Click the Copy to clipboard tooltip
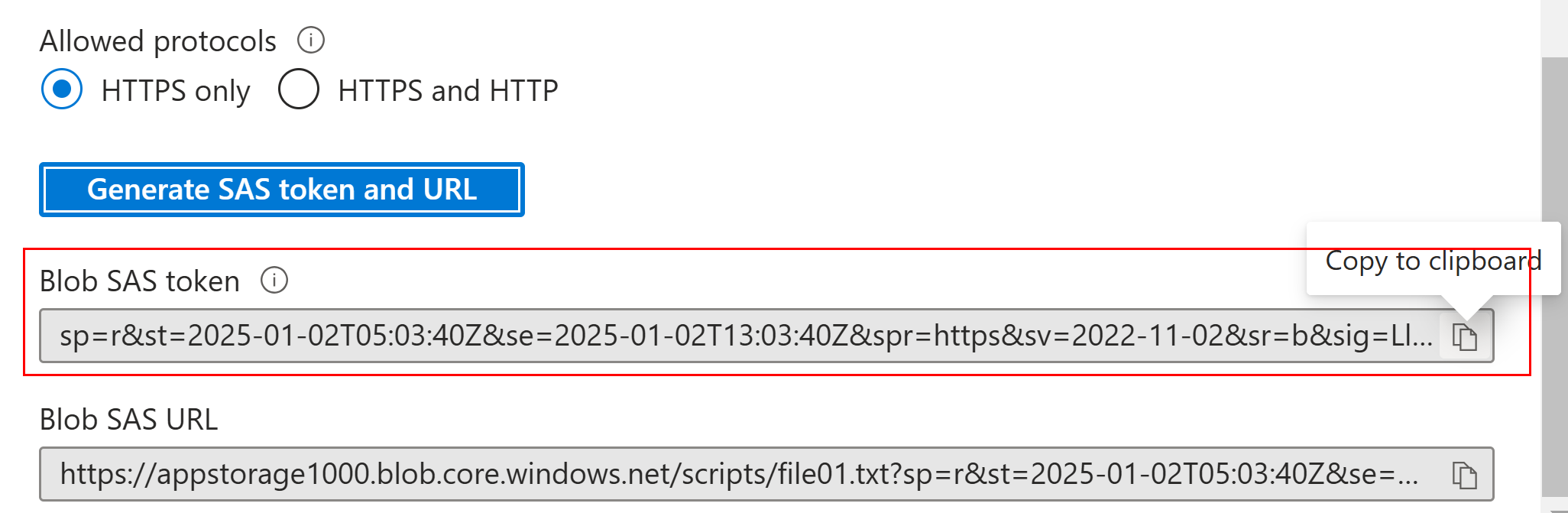The height and width of the screenshot is (513, 1568). [x=1434, y=260]
